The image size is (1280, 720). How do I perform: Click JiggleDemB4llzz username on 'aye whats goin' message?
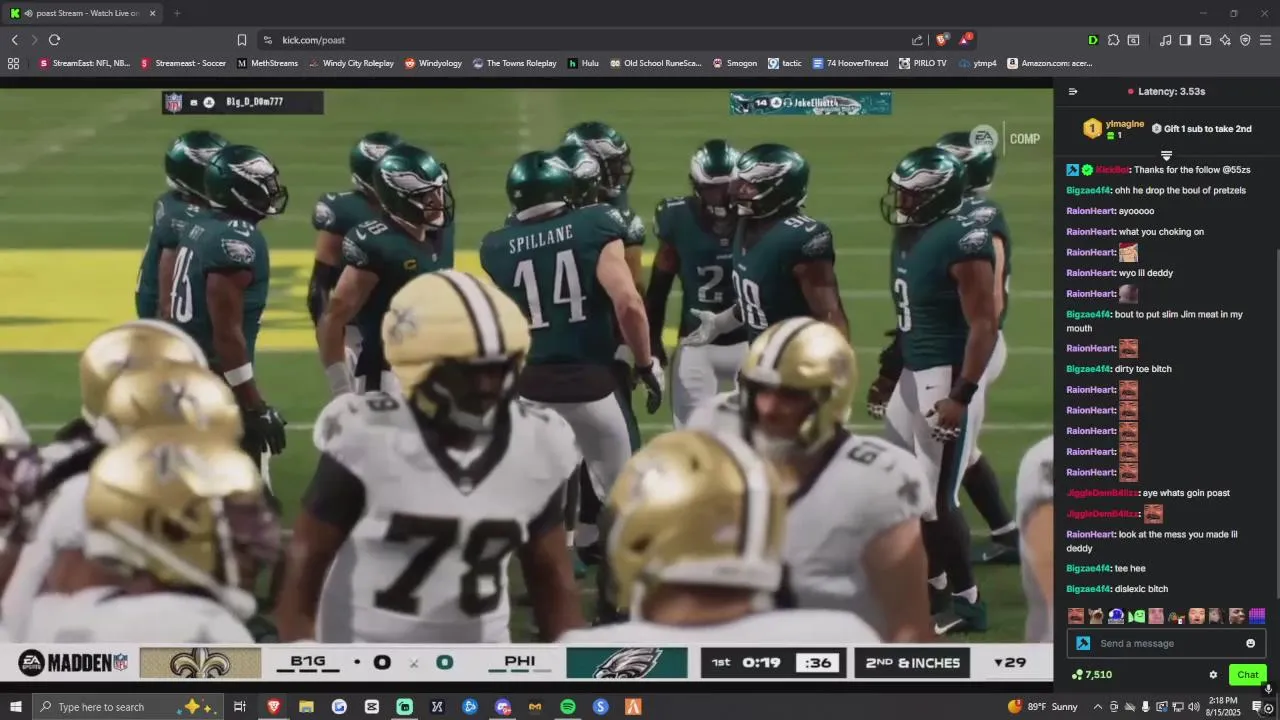1102,493
